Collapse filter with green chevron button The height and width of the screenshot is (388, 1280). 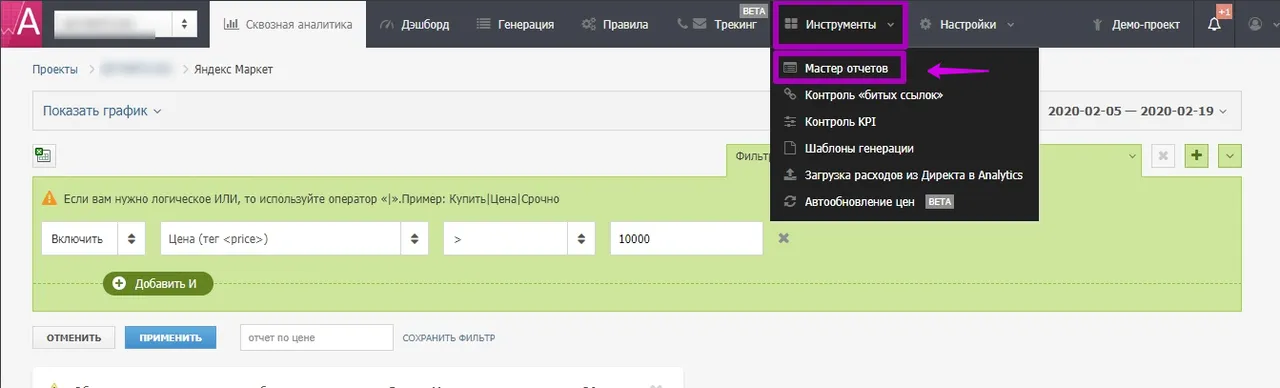coord(1231,156)
